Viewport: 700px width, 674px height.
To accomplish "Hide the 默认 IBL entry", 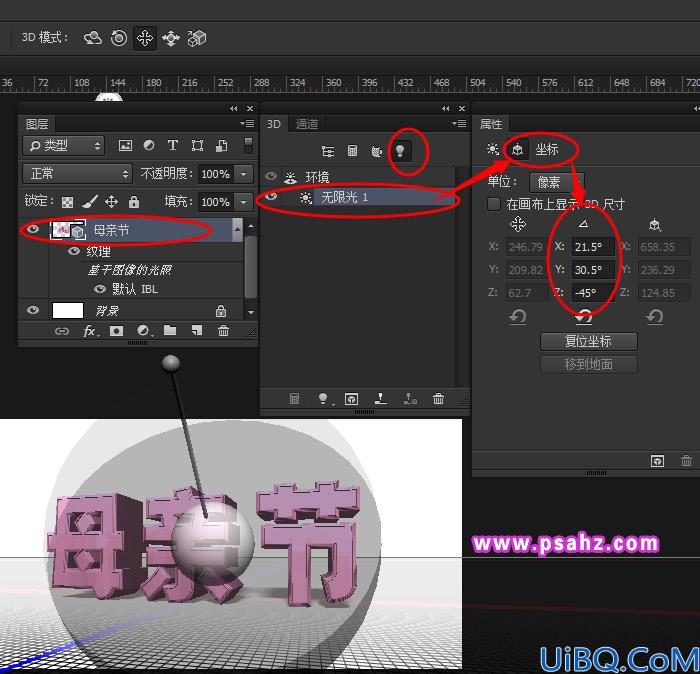I will 100,289.
